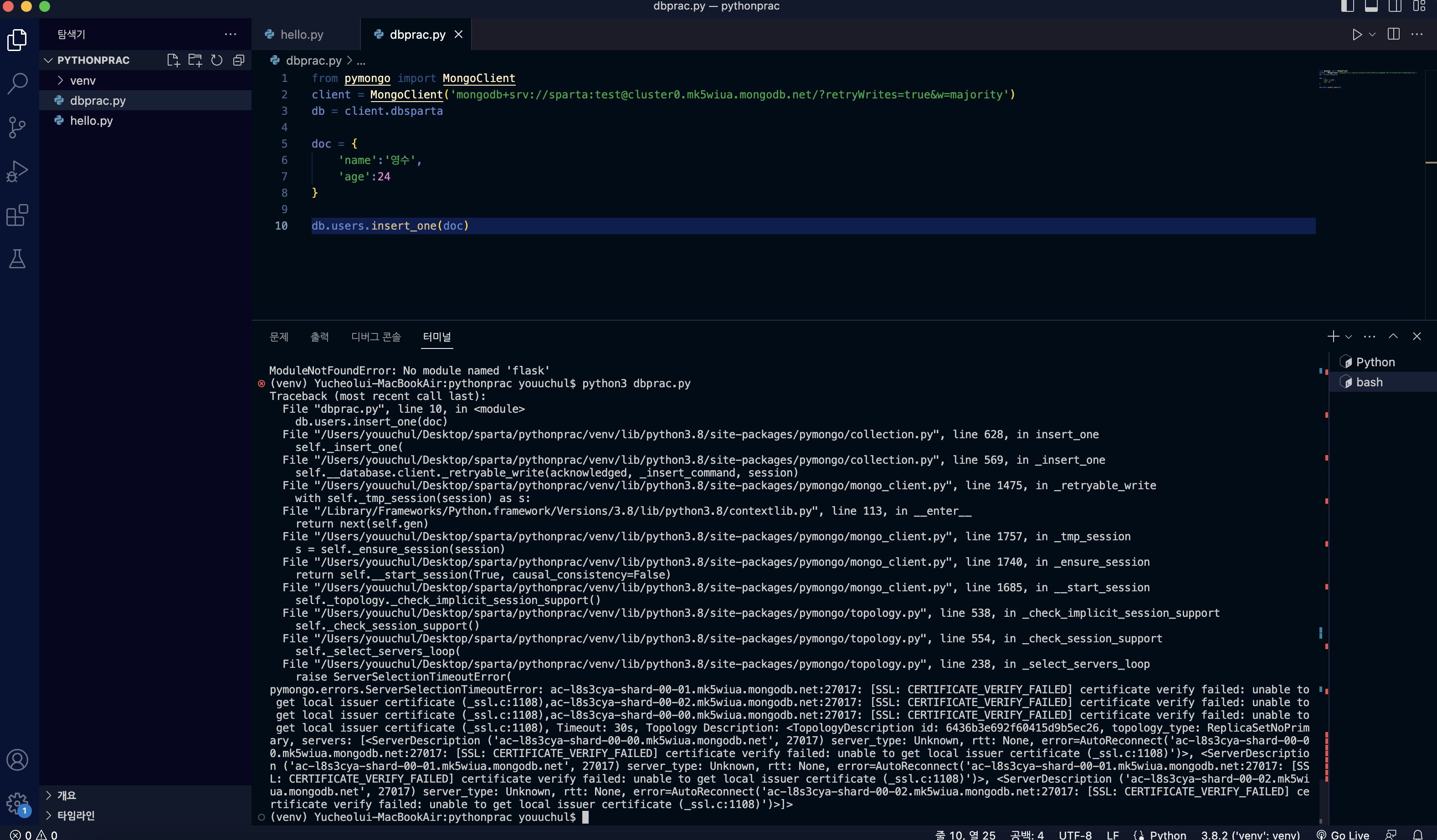The height and width of the screenshot is (840, 1437).
Task: Select the 터미널 terminal panel tab
Action: (437, 337)
